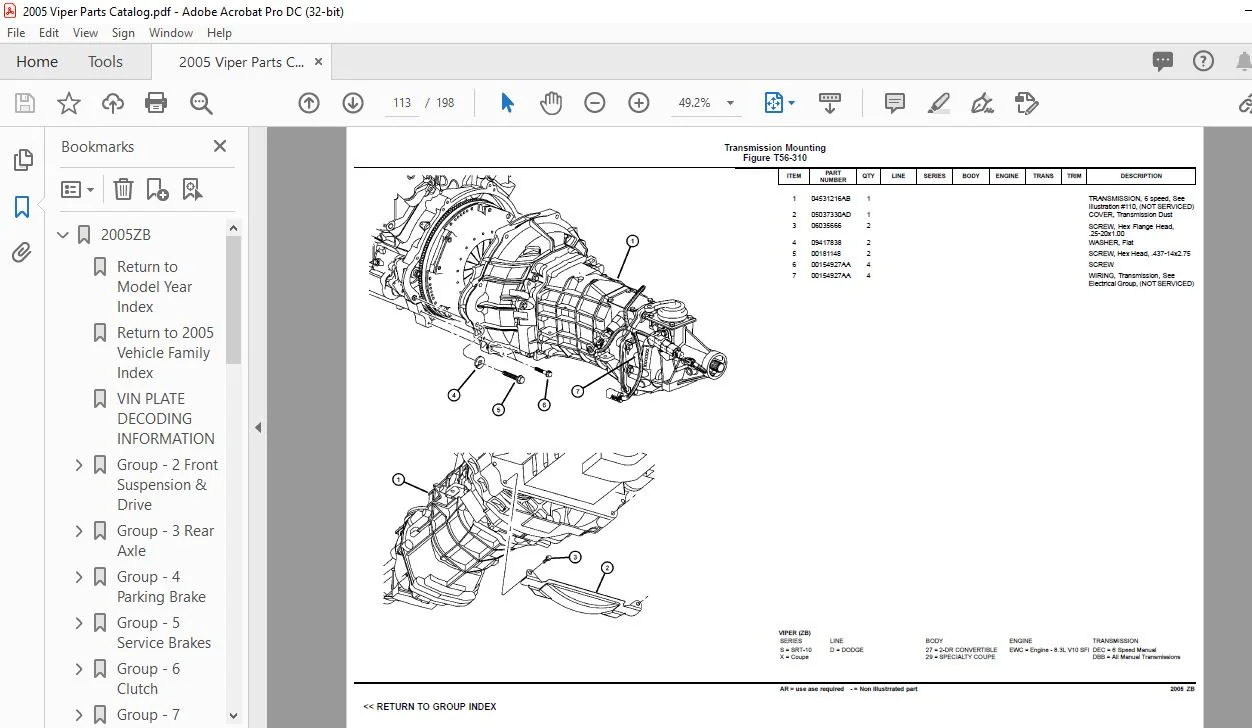Image resolution: width=1252 pixels, height=728 pixels.
Task: Select Group - 4 Parking Brake bookmark
Action: click(x=161, y=587)
